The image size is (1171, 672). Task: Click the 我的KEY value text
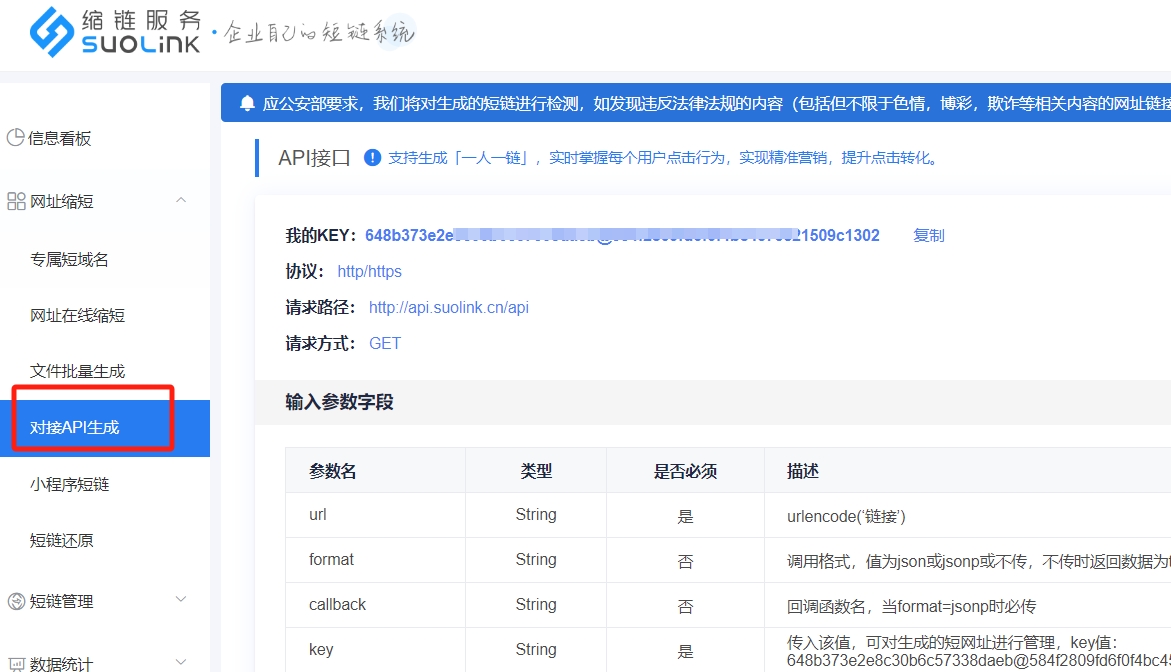[621, 235]
